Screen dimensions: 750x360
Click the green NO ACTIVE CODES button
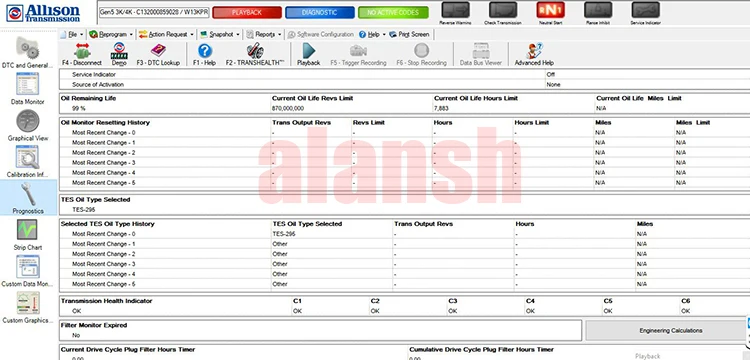tap(393, 12)
